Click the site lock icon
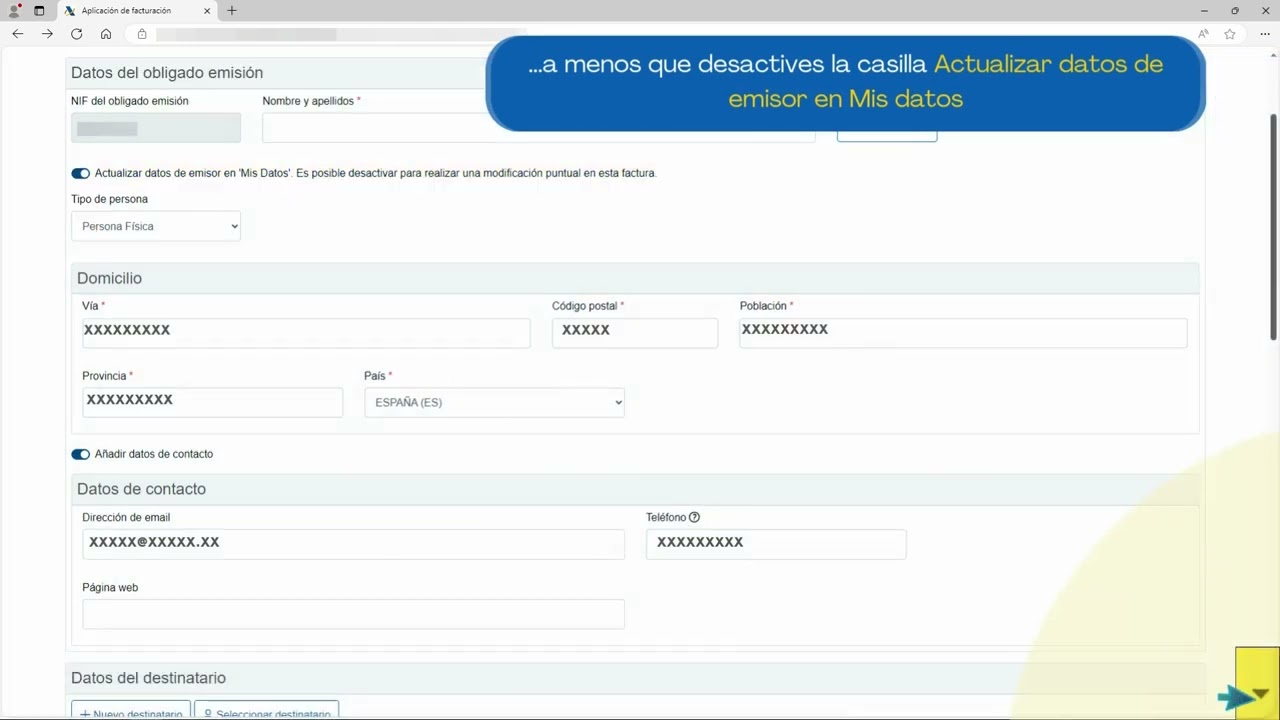 point(142,34)
